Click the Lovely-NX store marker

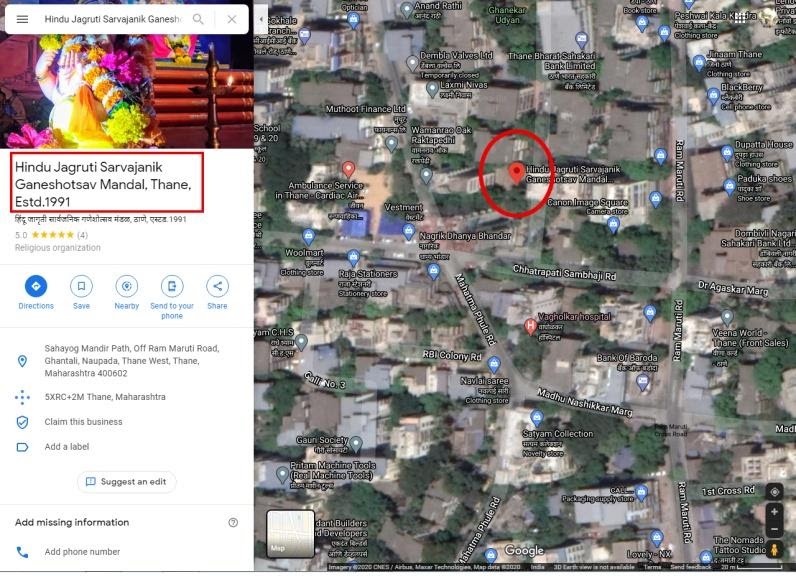pos(657,537)
